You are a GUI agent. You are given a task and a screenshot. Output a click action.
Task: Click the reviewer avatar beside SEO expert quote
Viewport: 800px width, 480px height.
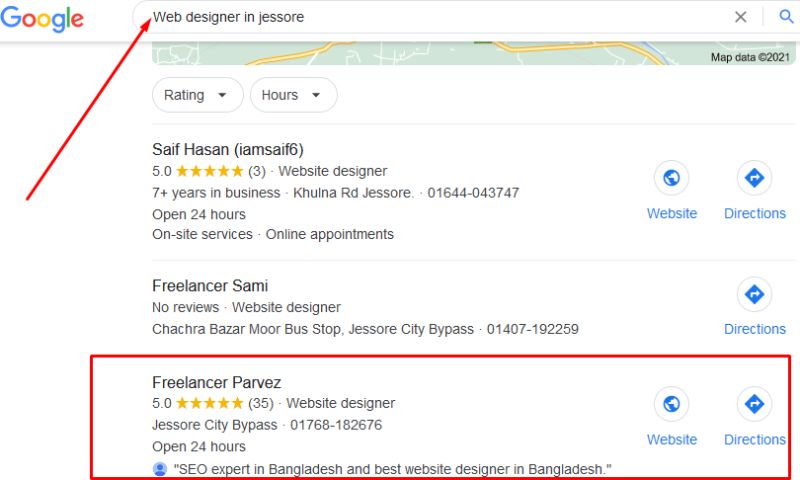coord(160,469)
